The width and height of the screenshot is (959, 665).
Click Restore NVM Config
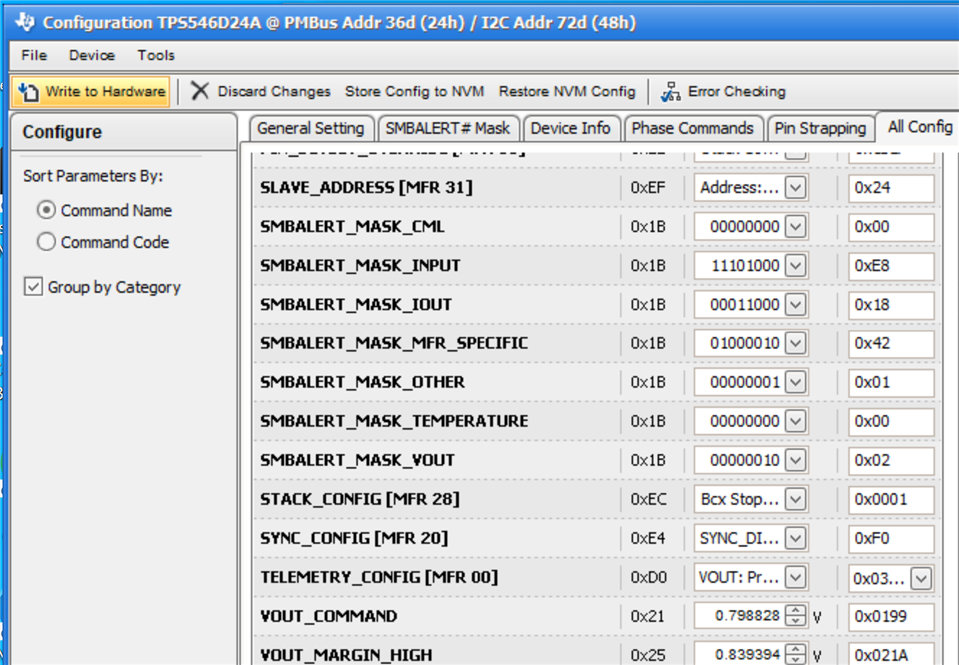coord(567,91)
